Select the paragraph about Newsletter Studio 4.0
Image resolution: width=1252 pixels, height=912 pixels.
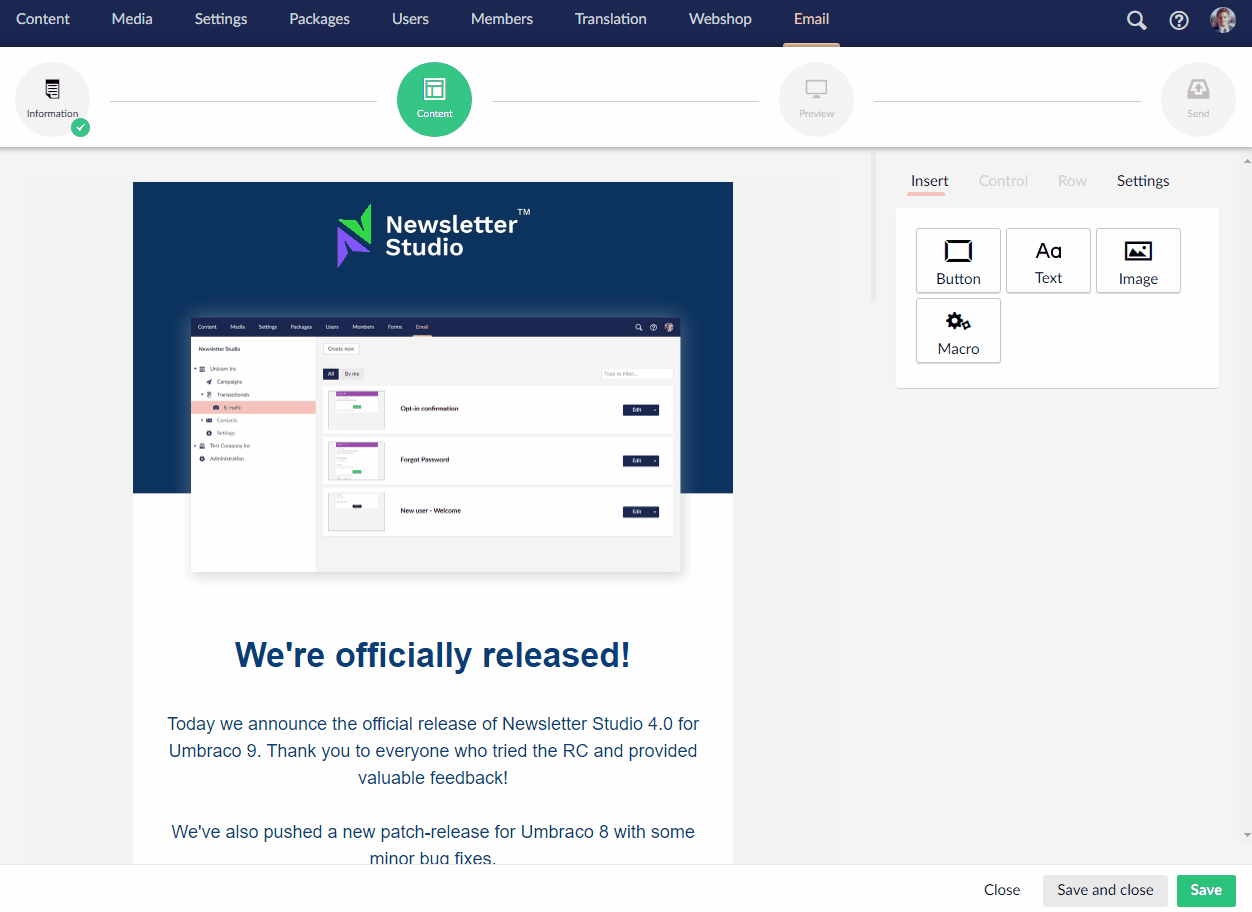tap(433, 750)
